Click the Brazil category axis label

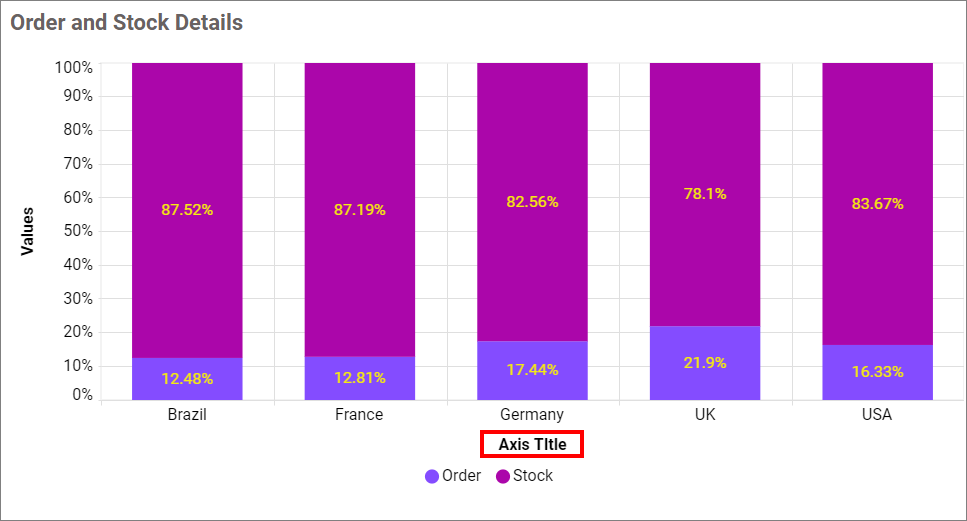pos(187,414)
